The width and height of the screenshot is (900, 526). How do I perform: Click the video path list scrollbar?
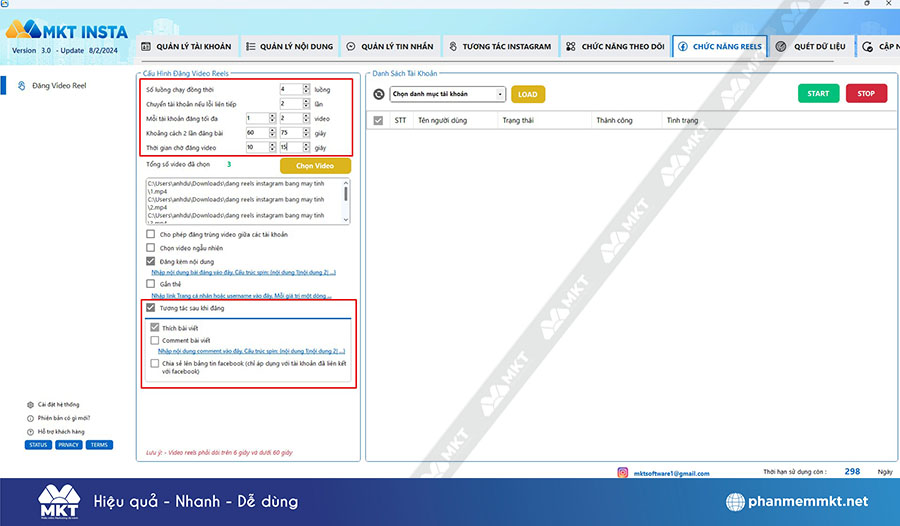click(346, 201)
